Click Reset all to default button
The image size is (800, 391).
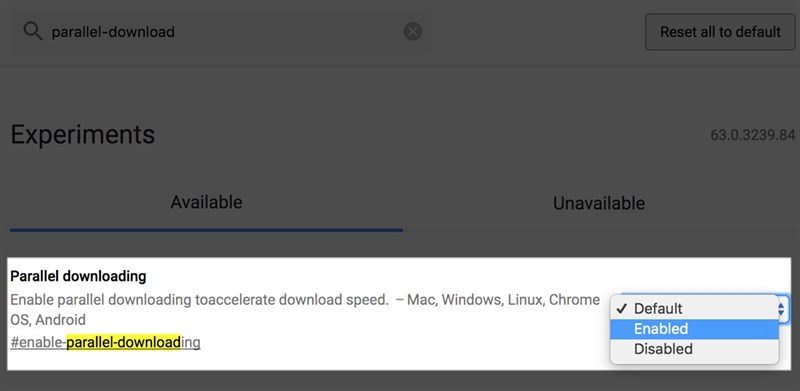(x=720, y=32)
